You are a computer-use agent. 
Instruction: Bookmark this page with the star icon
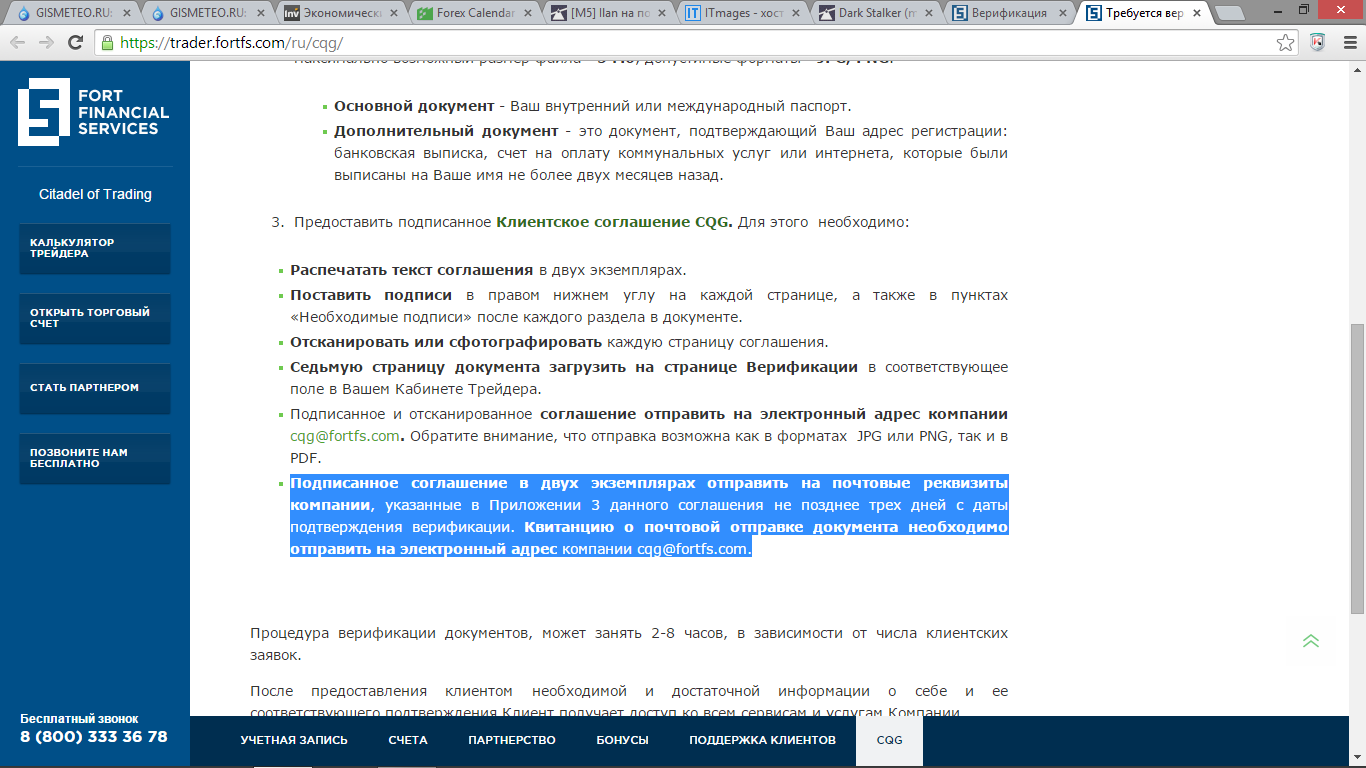click(1285, 43)
